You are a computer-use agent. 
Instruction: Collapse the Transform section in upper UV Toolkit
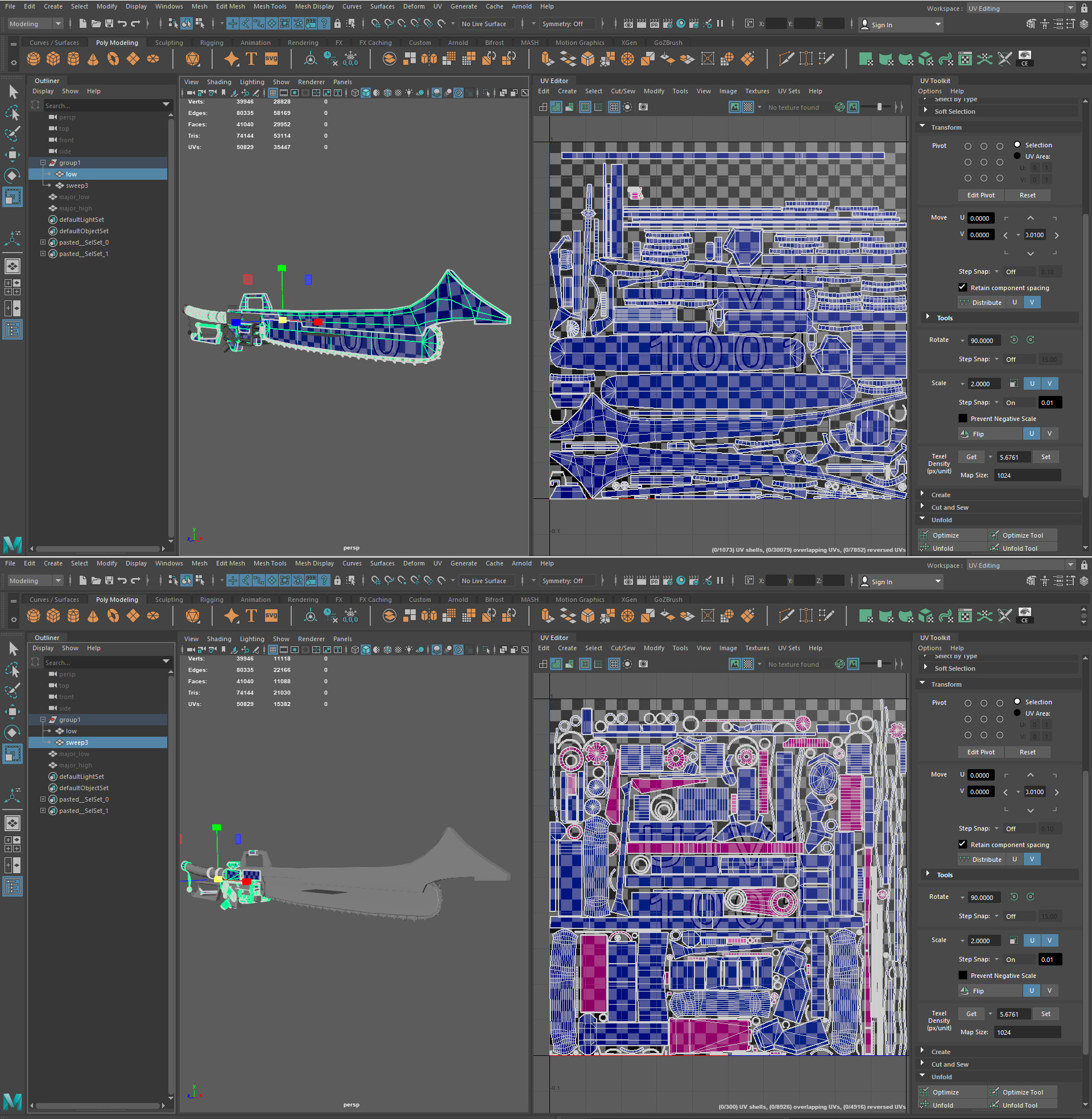click(x=923, y=127)
